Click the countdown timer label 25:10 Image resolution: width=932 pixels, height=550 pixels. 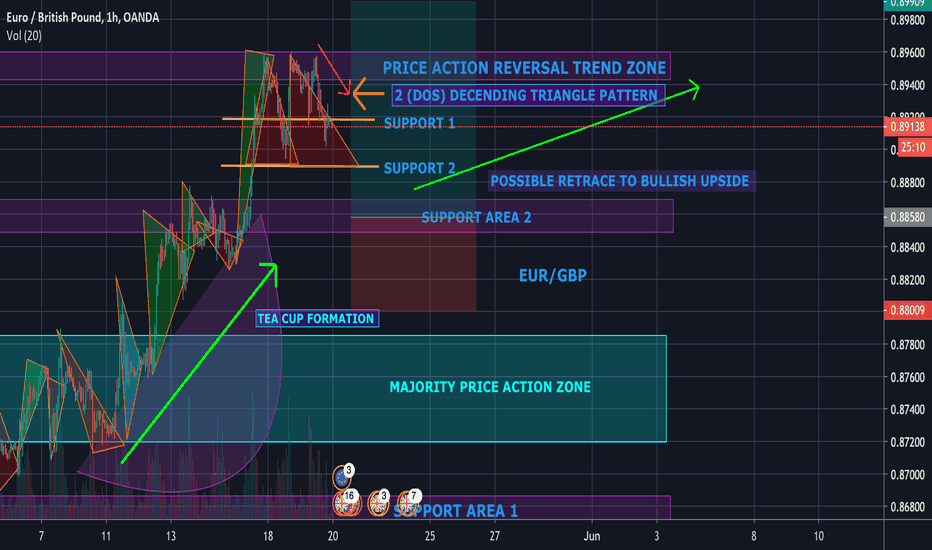tap(914, 147)
